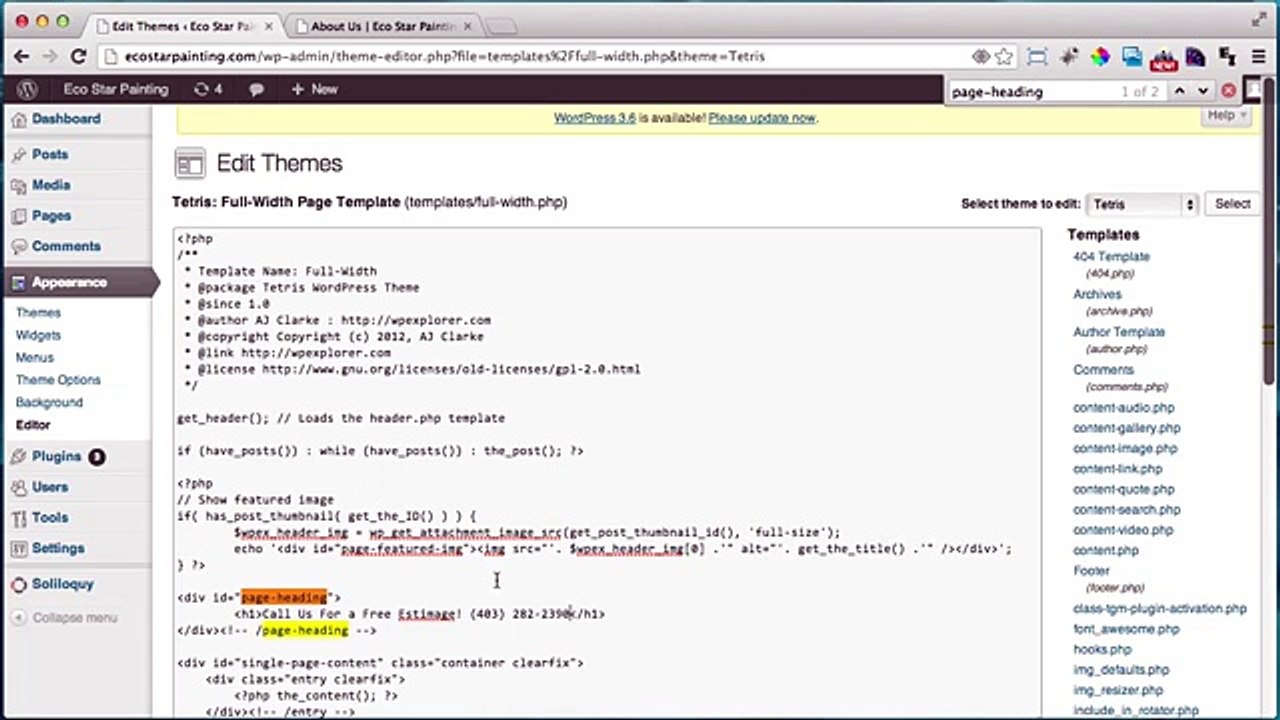Go to next find match arrow
Screen dimensions: 1280x720
[1203, 91]
